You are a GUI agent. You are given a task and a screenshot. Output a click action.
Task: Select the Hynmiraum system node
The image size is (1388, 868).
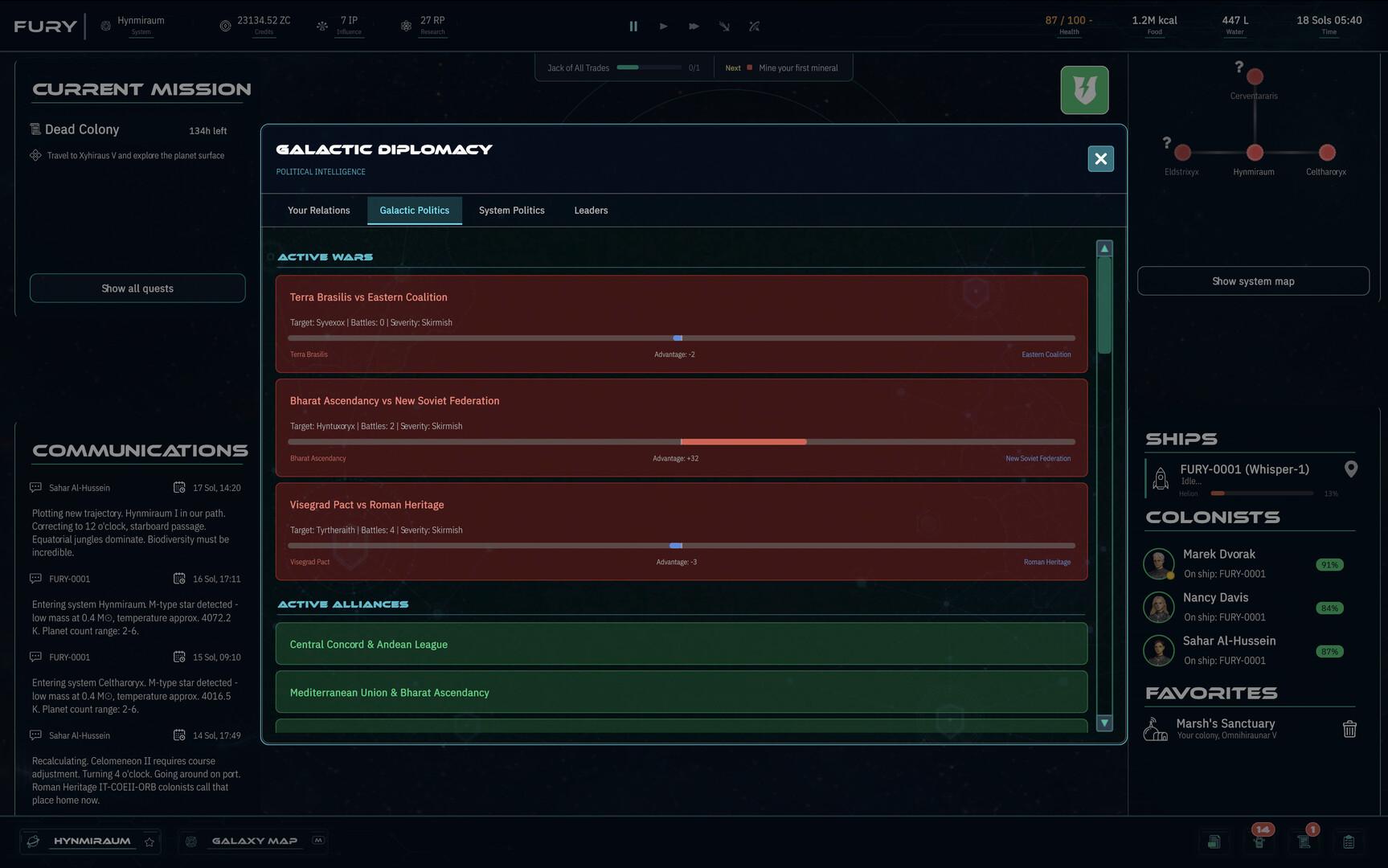pyautogui.click(x=1255, y=153)
